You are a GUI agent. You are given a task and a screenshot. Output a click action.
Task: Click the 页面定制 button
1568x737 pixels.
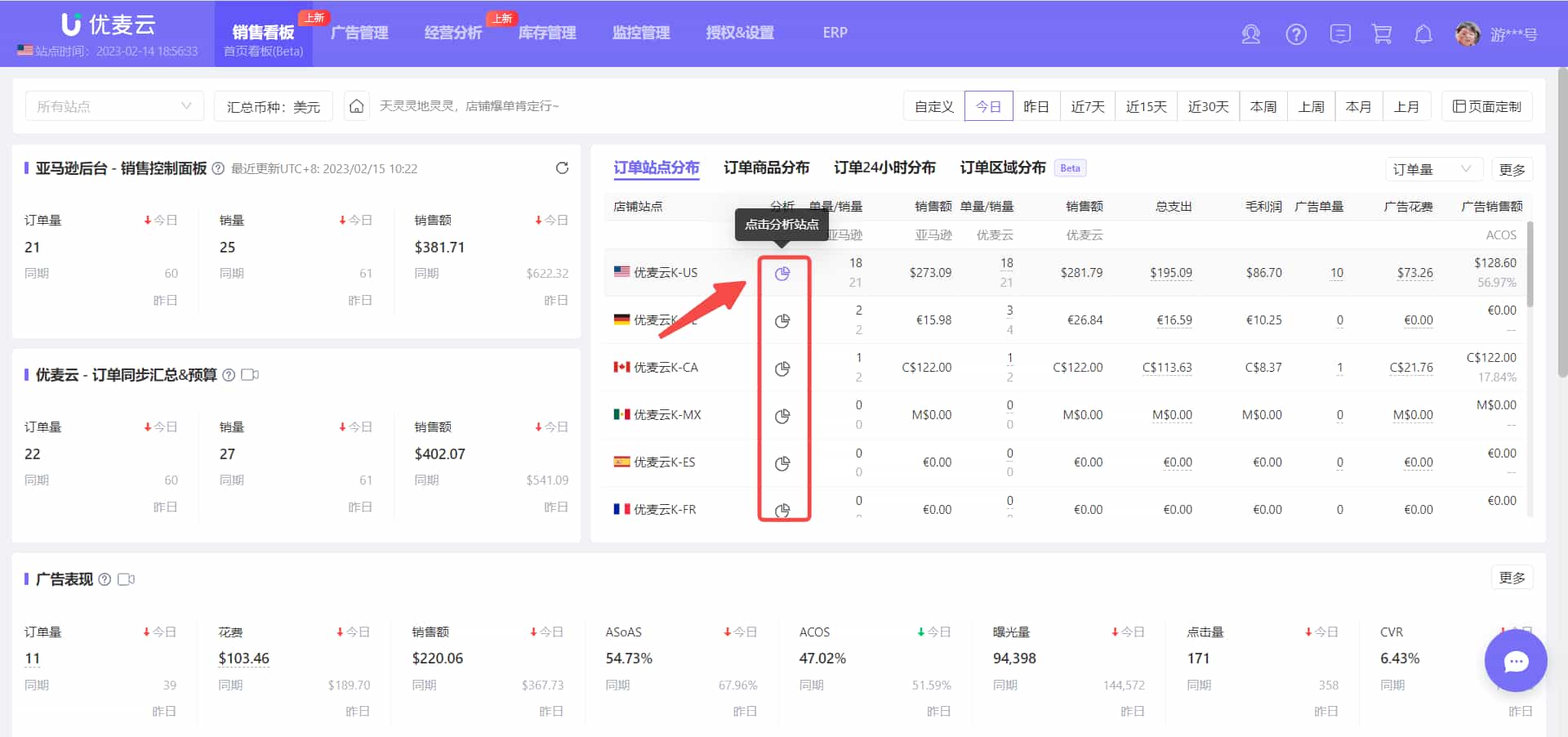pyautogui.click(x=1487, y=106)
